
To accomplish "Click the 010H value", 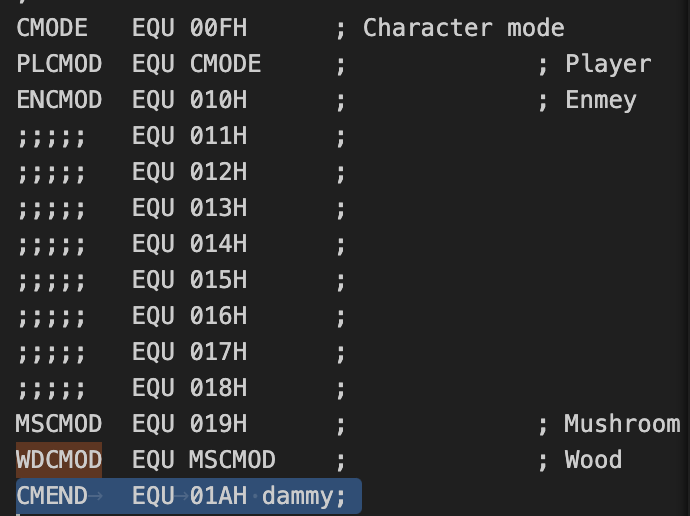I will click(218, 100).
